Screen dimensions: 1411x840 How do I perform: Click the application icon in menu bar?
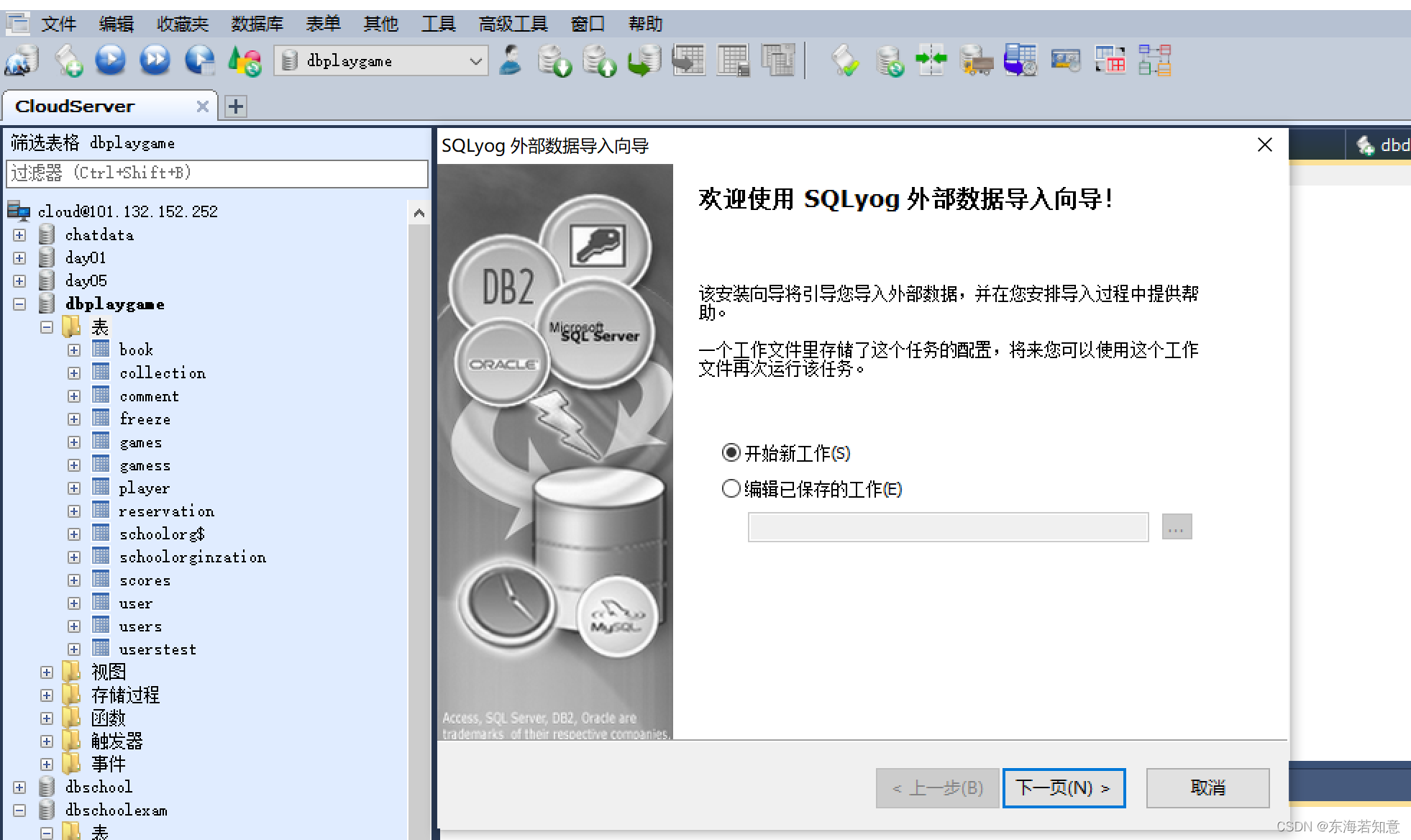pos(17,24)
